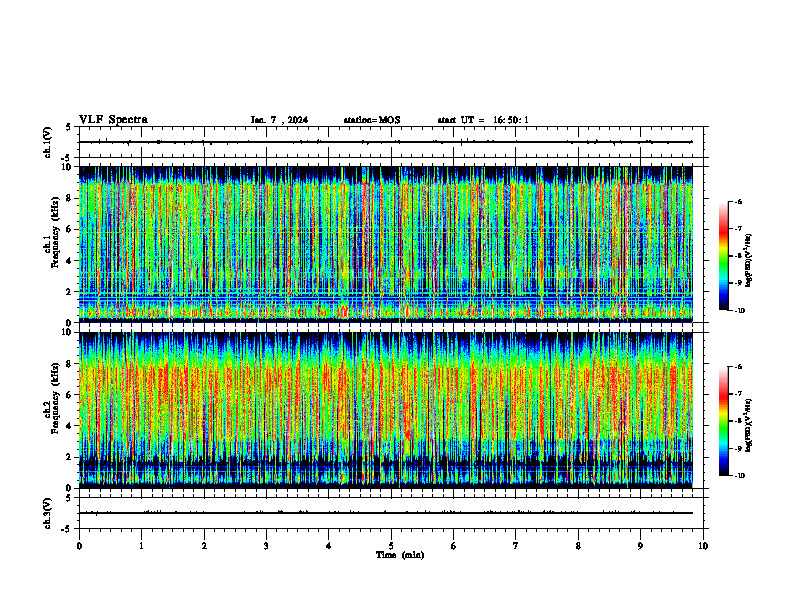Click the time axis tick label "5"
792x612 pixels.
[x=391, y=546]
